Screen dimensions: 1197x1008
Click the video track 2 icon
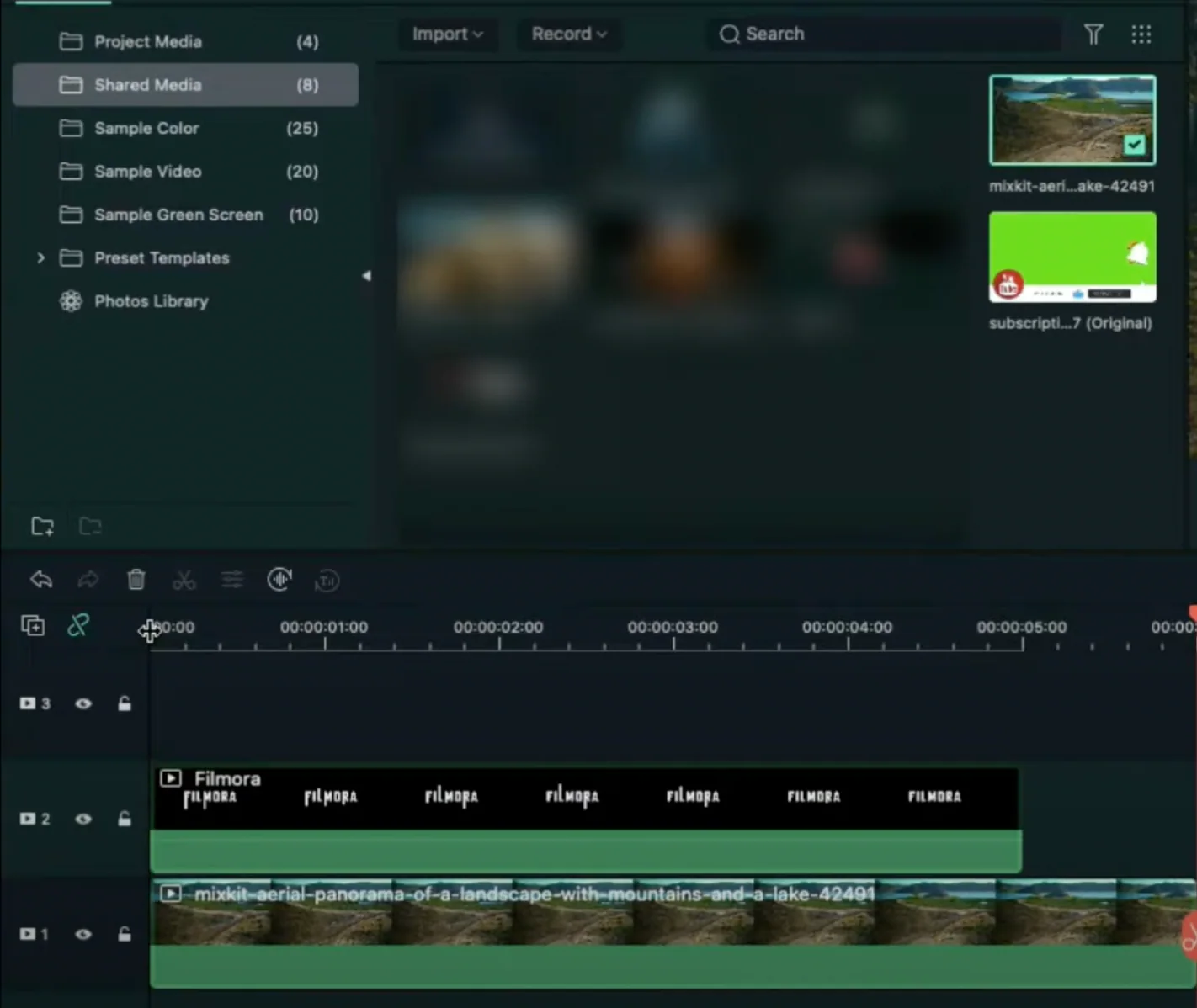pyautogui.click(x=35, y=819)
